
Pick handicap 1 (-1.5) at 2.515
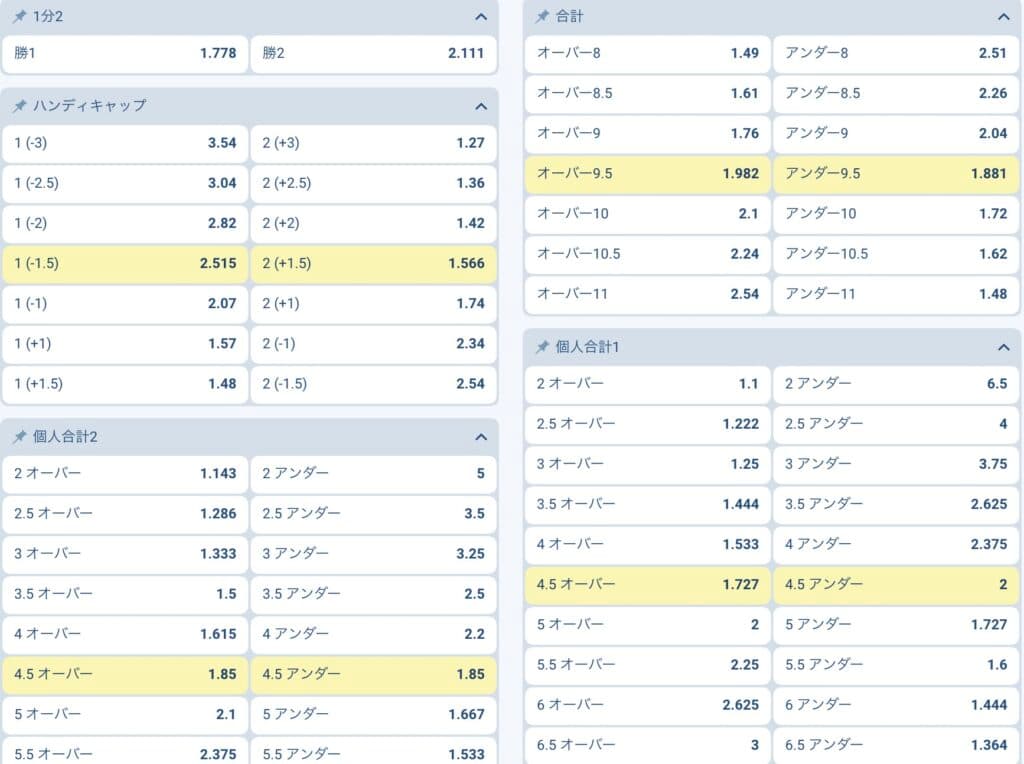click(x=125, y=263)
